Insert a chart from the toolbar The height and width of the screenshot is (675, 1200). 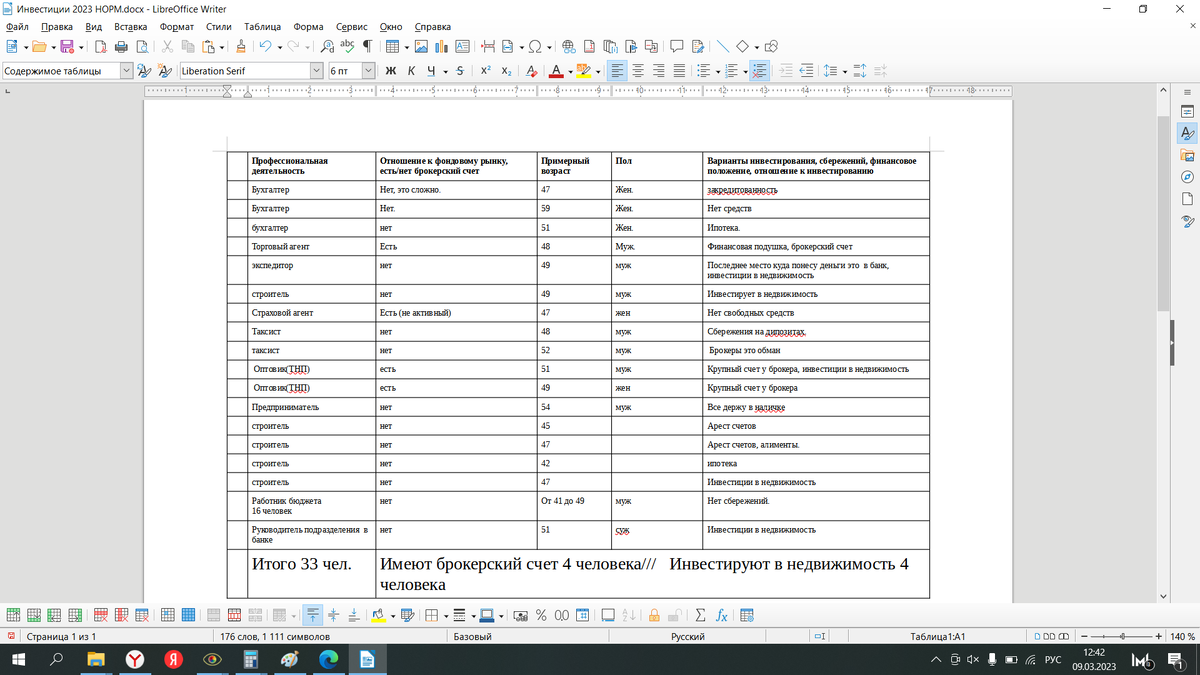click(441, 46)
